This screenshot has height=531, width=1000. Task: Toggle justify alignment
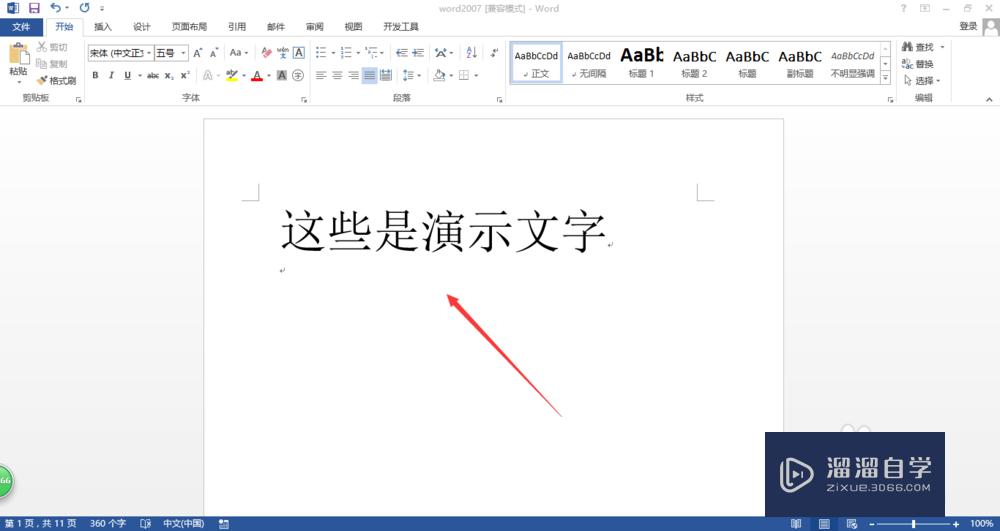369,75
